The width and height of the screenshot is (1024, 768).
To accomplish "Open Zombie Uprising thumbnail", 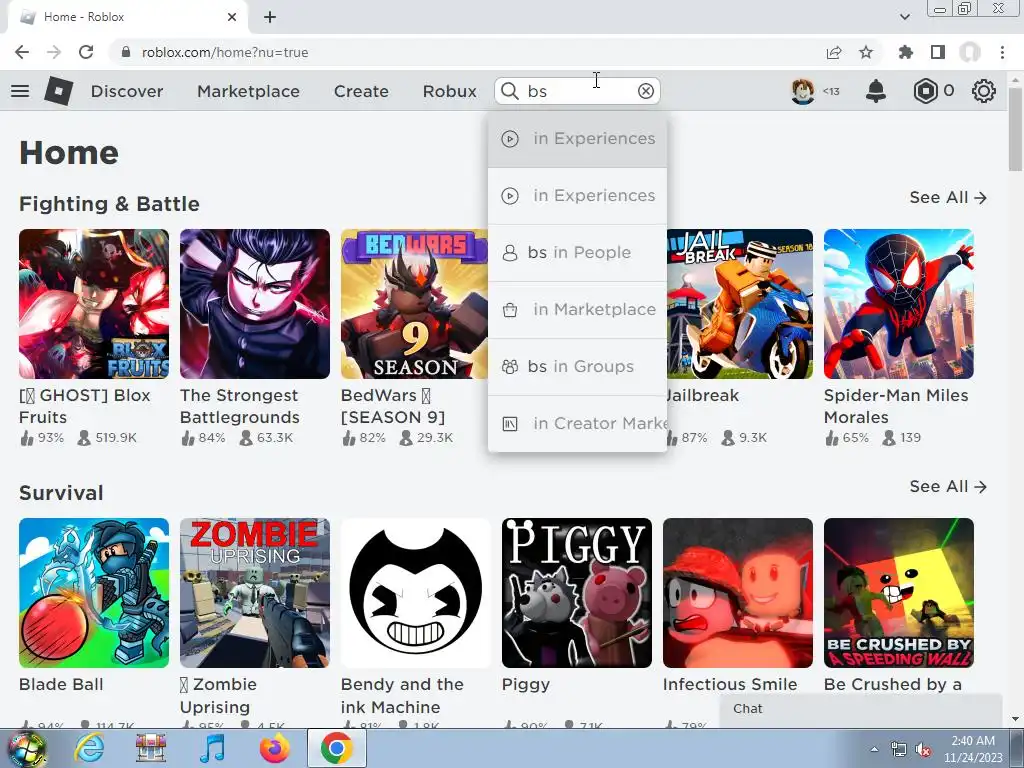I will click(255, 593).
